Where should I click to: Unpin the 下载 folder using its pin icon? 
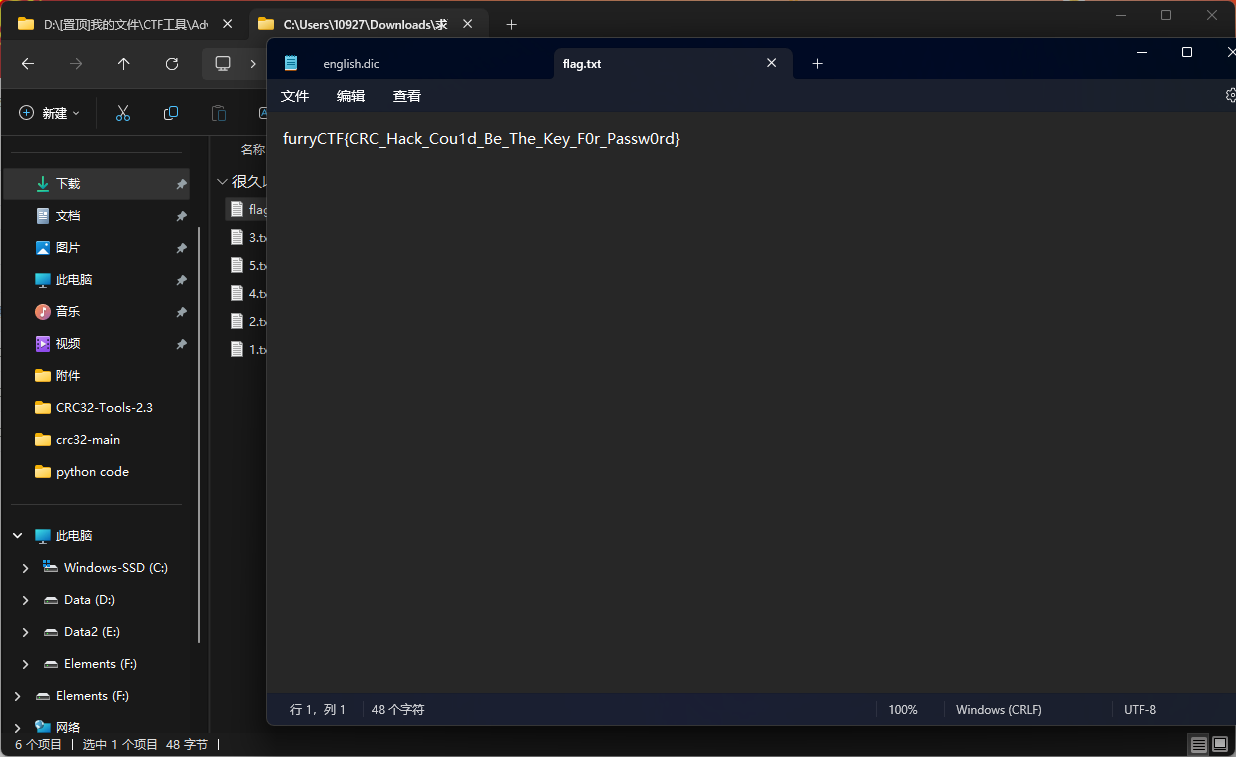[x=181, y=184]
